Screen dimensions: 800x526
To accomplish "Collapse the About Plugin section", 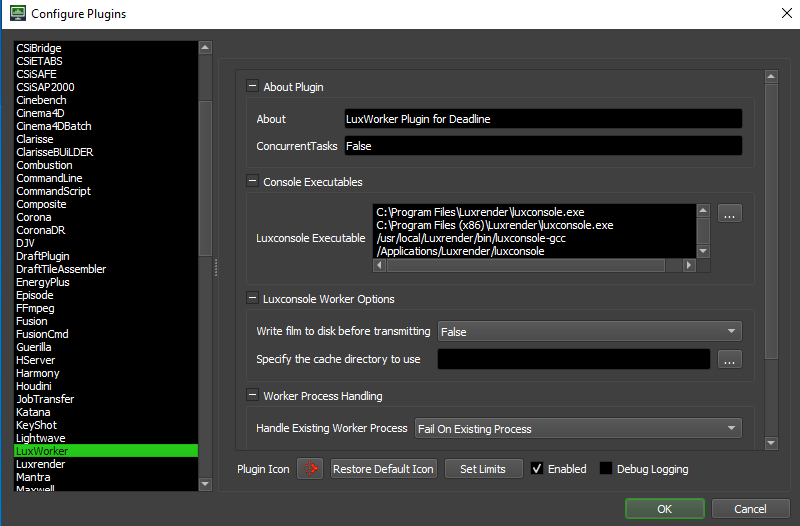I will click(252, 87).
